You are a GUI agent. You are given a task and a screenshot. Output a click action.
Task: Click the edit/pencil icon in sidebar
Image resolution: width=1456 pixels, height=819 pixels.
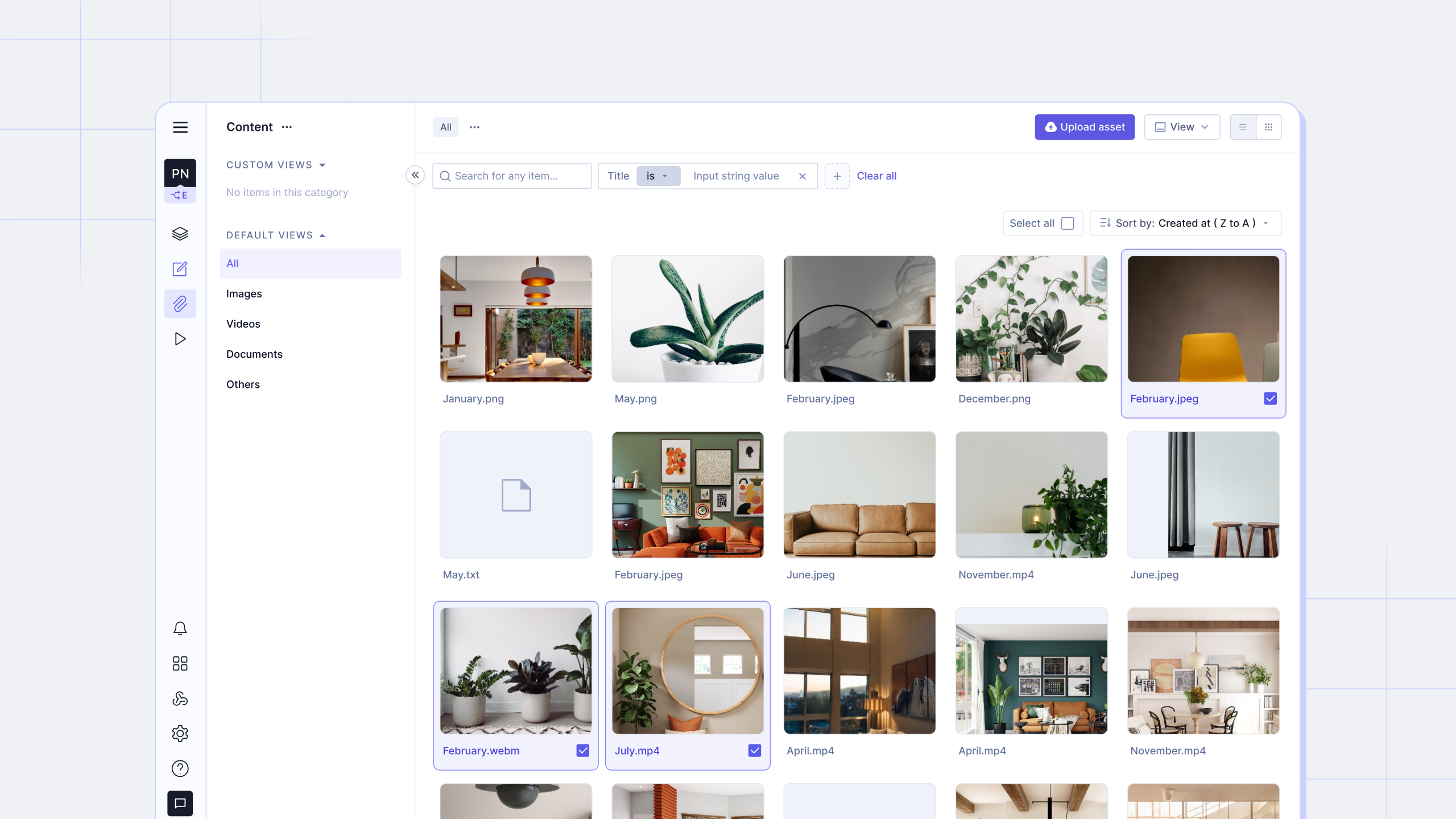179,268
